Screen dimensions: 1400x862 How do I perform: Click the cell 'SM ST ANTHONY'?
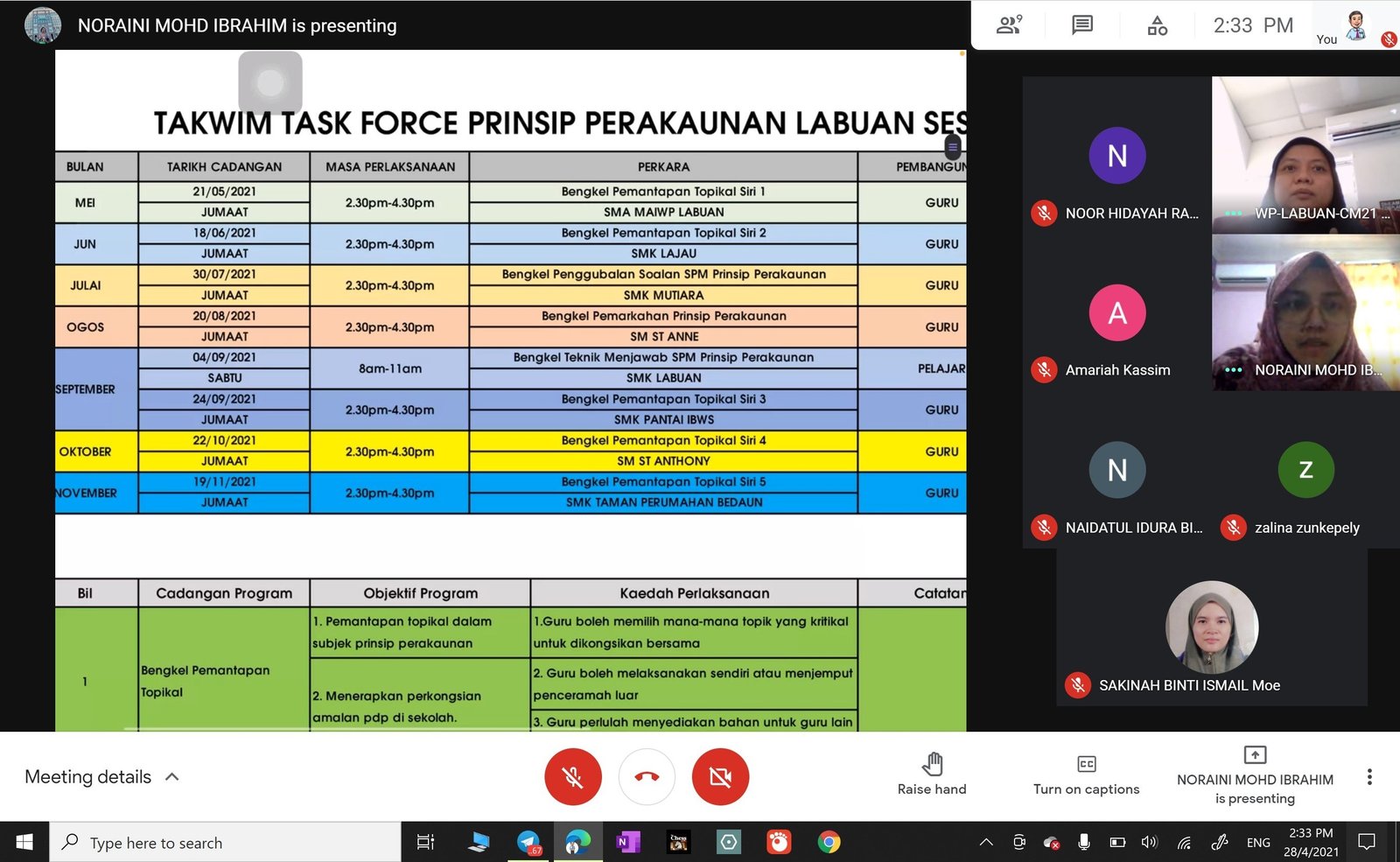pyautogui.click(x=663, y=461)
